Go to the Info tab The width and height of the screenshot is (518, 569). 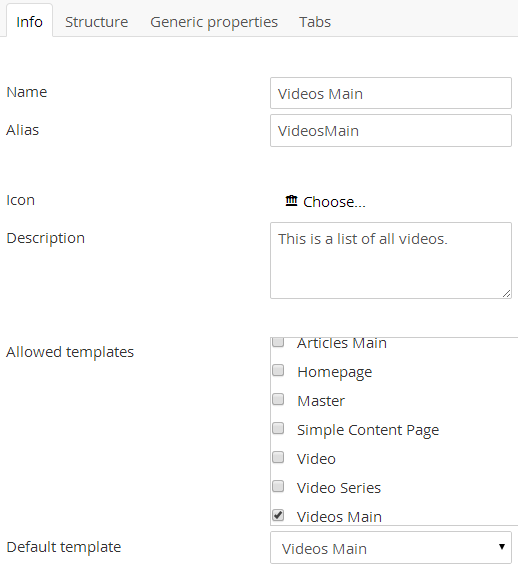29,22
